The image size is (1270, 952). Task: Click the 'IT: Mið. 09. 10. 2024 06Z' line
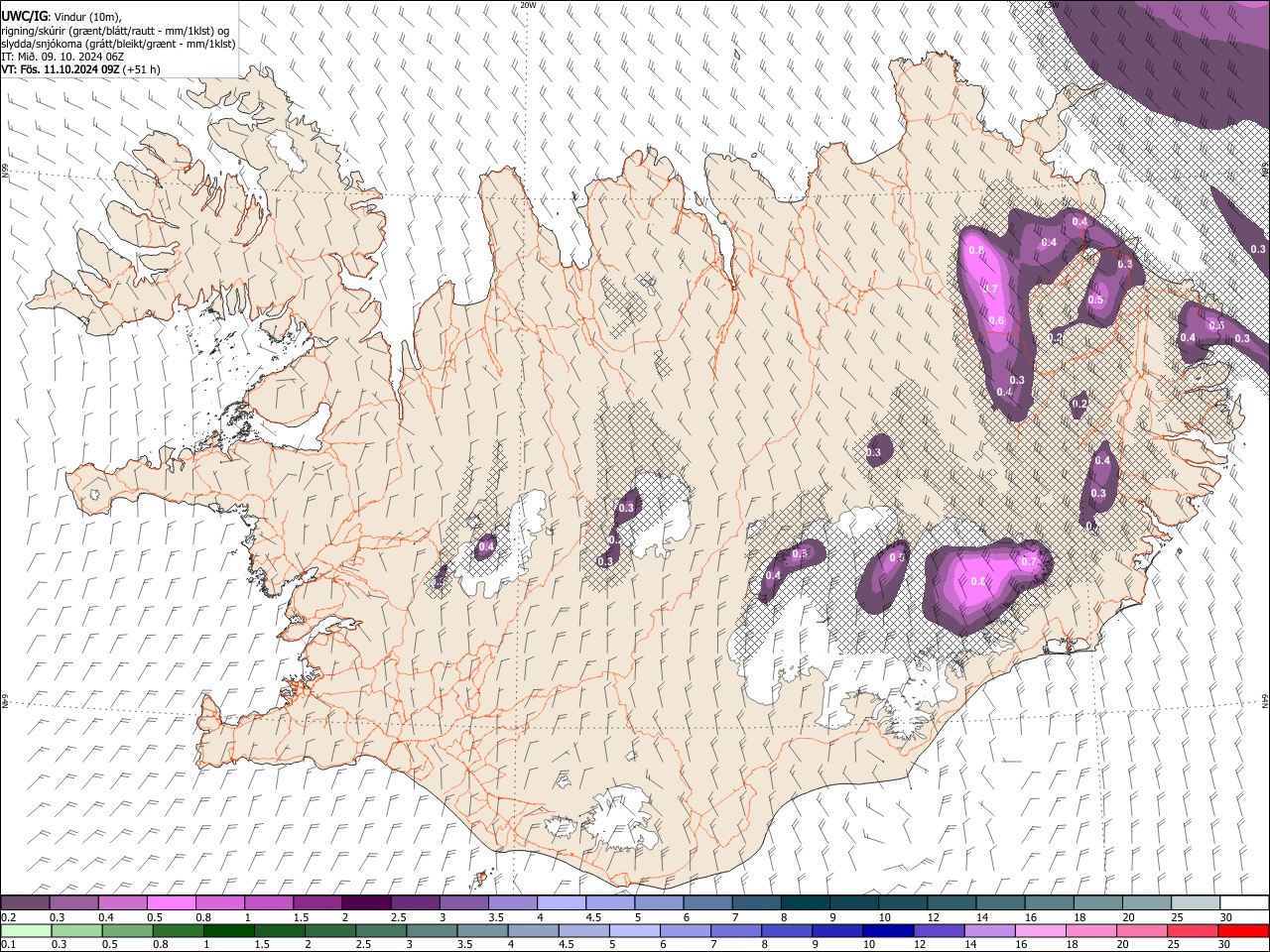point(63,57)
